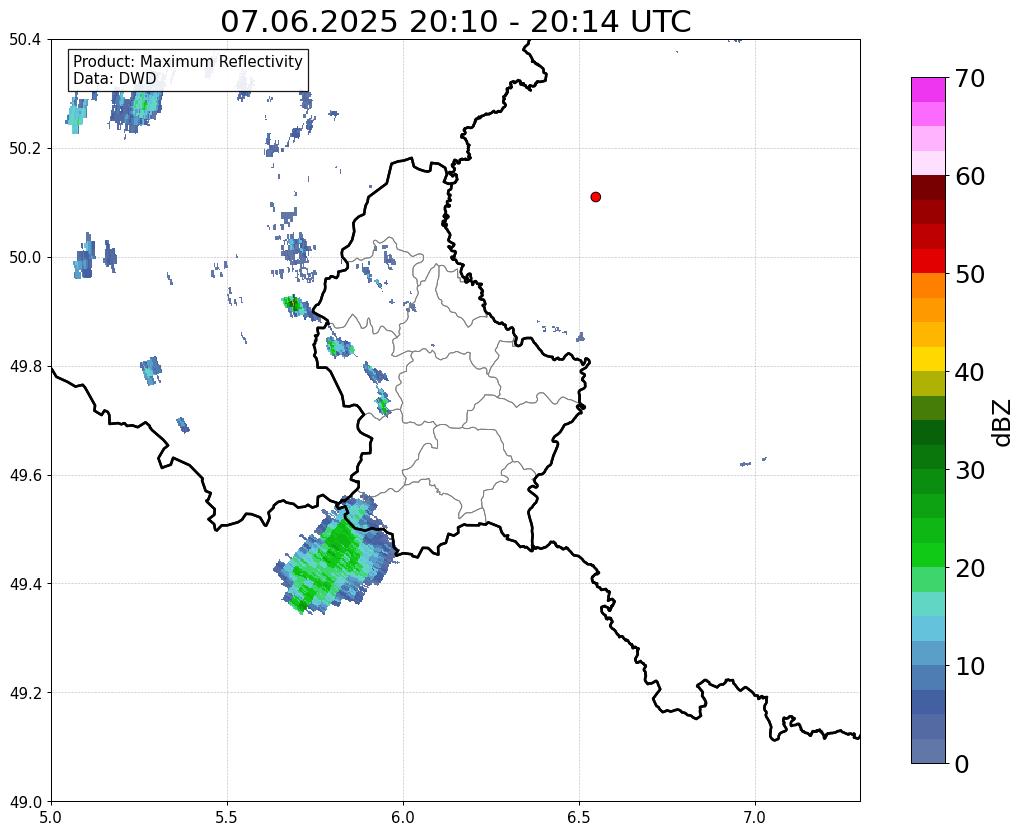This screenshot has width=1023, height=834.
Task: Click the latitude tick label 49.2
Action: (25, 693)
